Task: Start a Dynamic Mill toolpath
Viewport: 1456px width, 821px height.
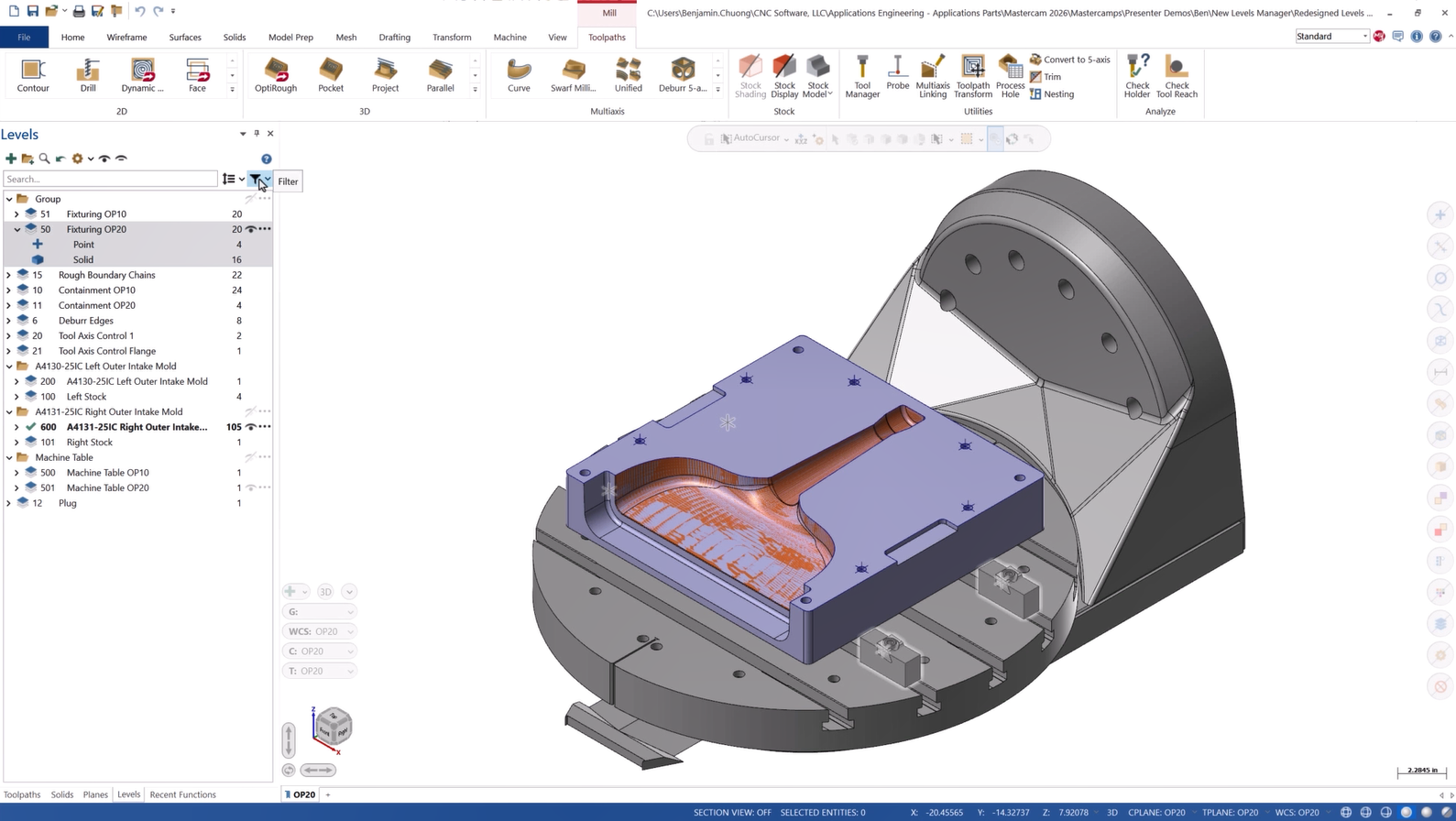Action: tap(142, 75)
